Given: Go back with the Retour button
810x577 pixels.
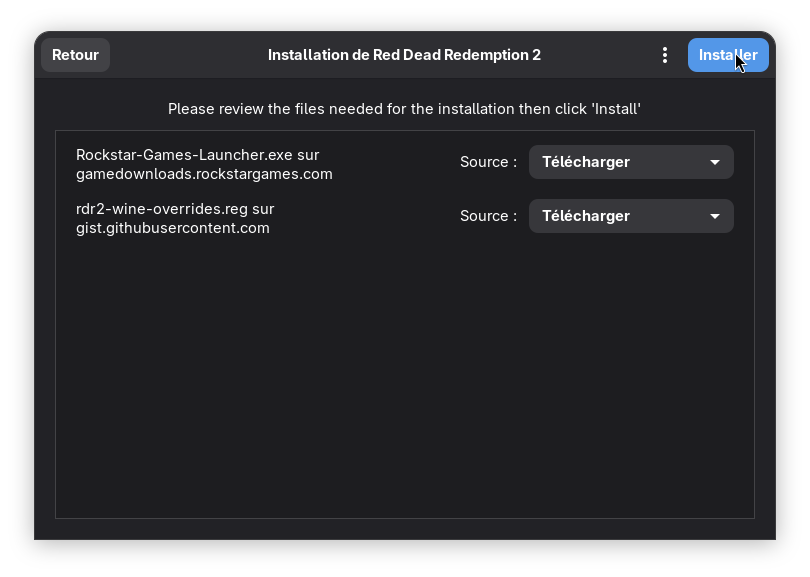Looking at the screenshot, I should tap(75, 55).
